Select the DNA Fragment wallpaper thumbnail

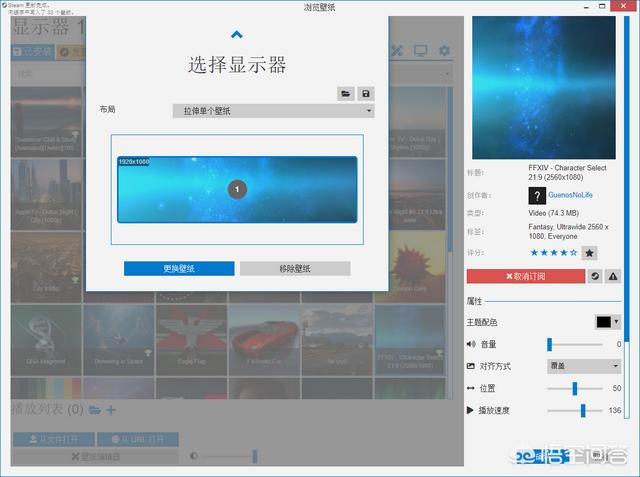click(x=46, y=340)
